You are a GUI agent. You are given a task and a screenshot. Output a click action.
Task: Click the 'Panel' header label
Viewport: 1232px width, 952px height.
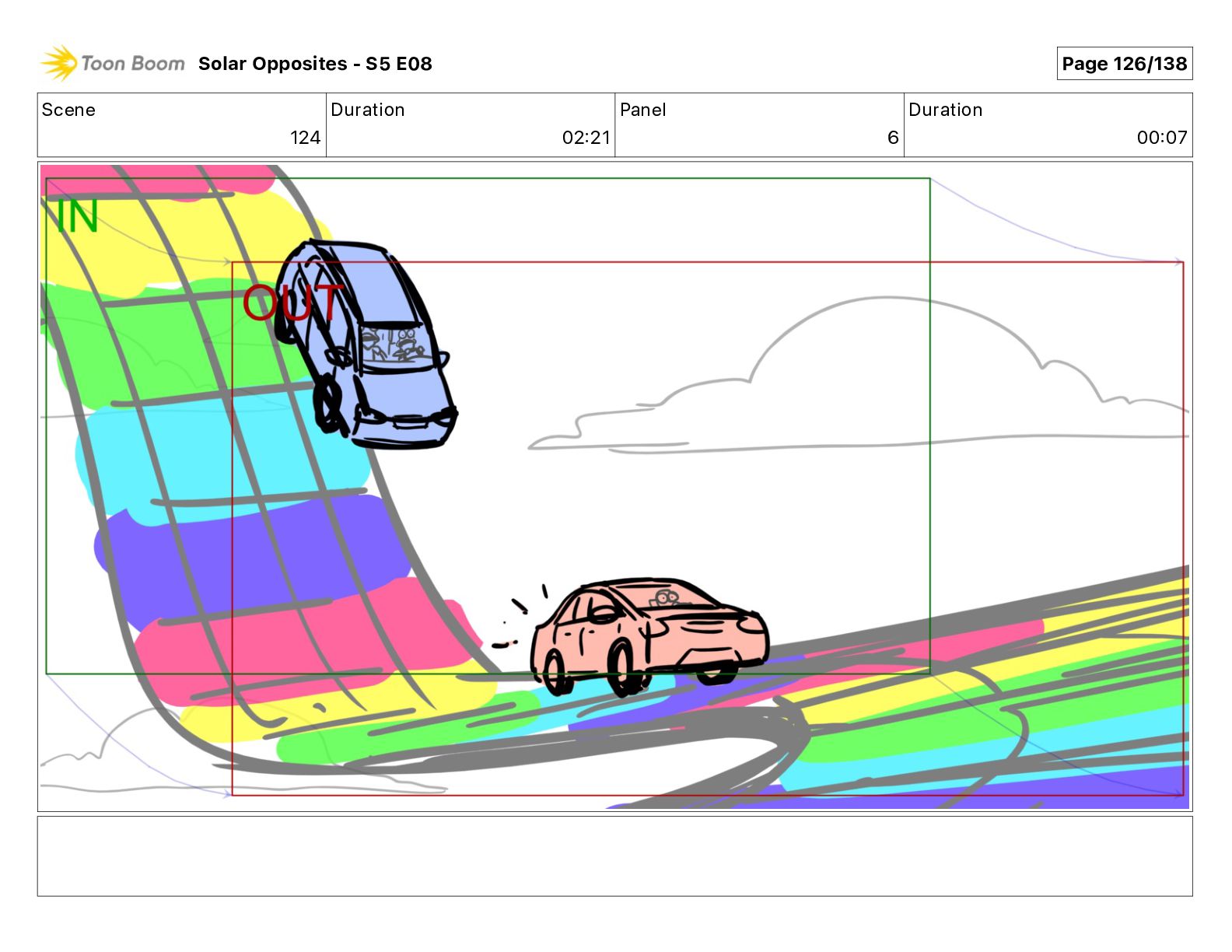[x=643, y=110]
